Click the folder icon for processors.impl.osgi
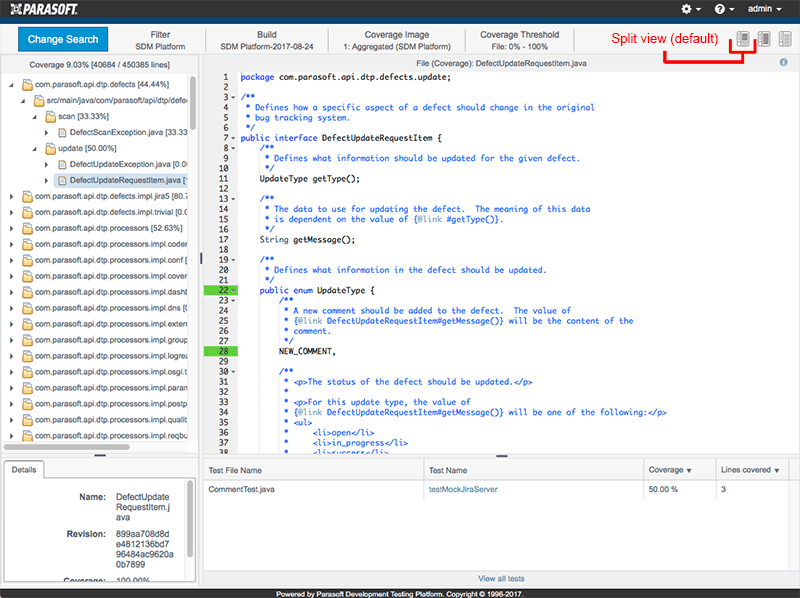 point(27,372)
